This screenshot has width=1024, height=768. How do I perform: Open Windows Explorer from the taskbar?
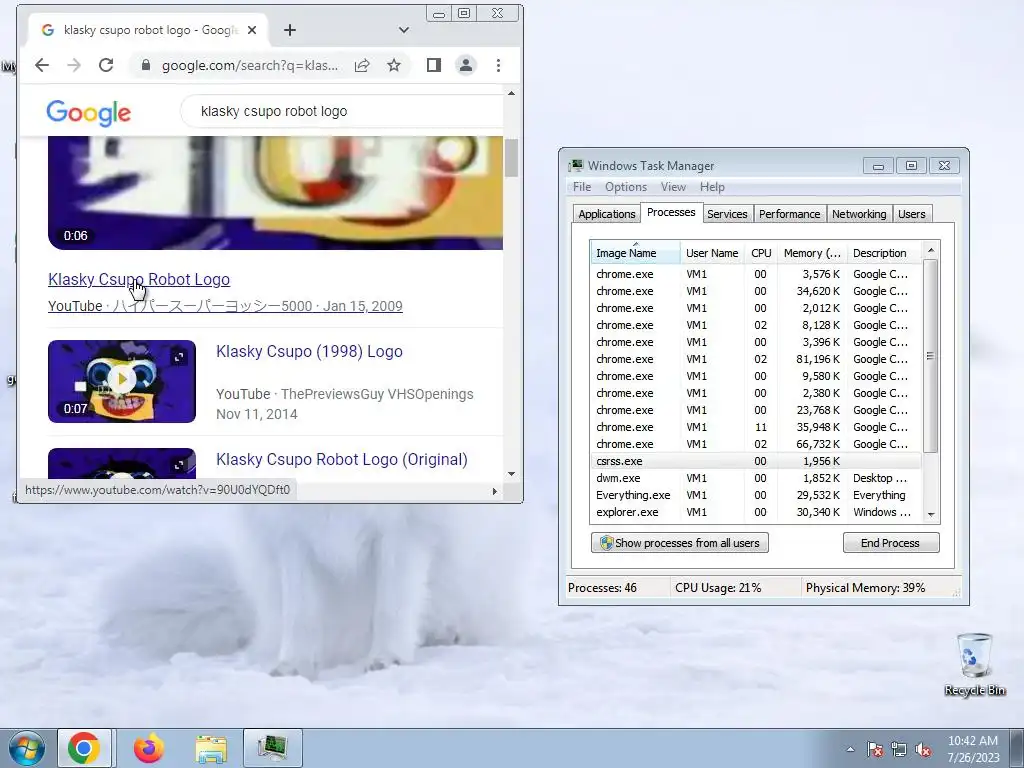[212, 748]
